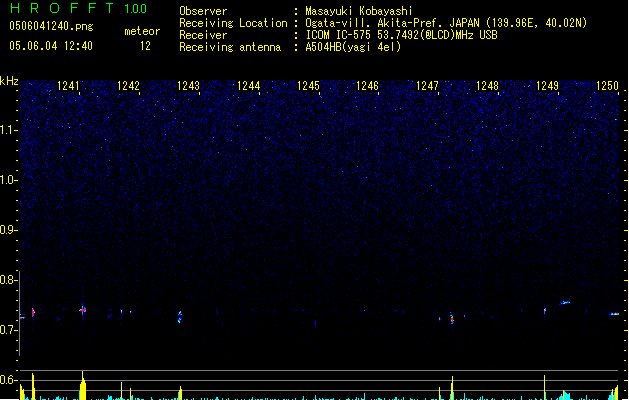Click the 0.6 kHz axis label
Viewport: 629px width, 400px height.
[8, 380]
